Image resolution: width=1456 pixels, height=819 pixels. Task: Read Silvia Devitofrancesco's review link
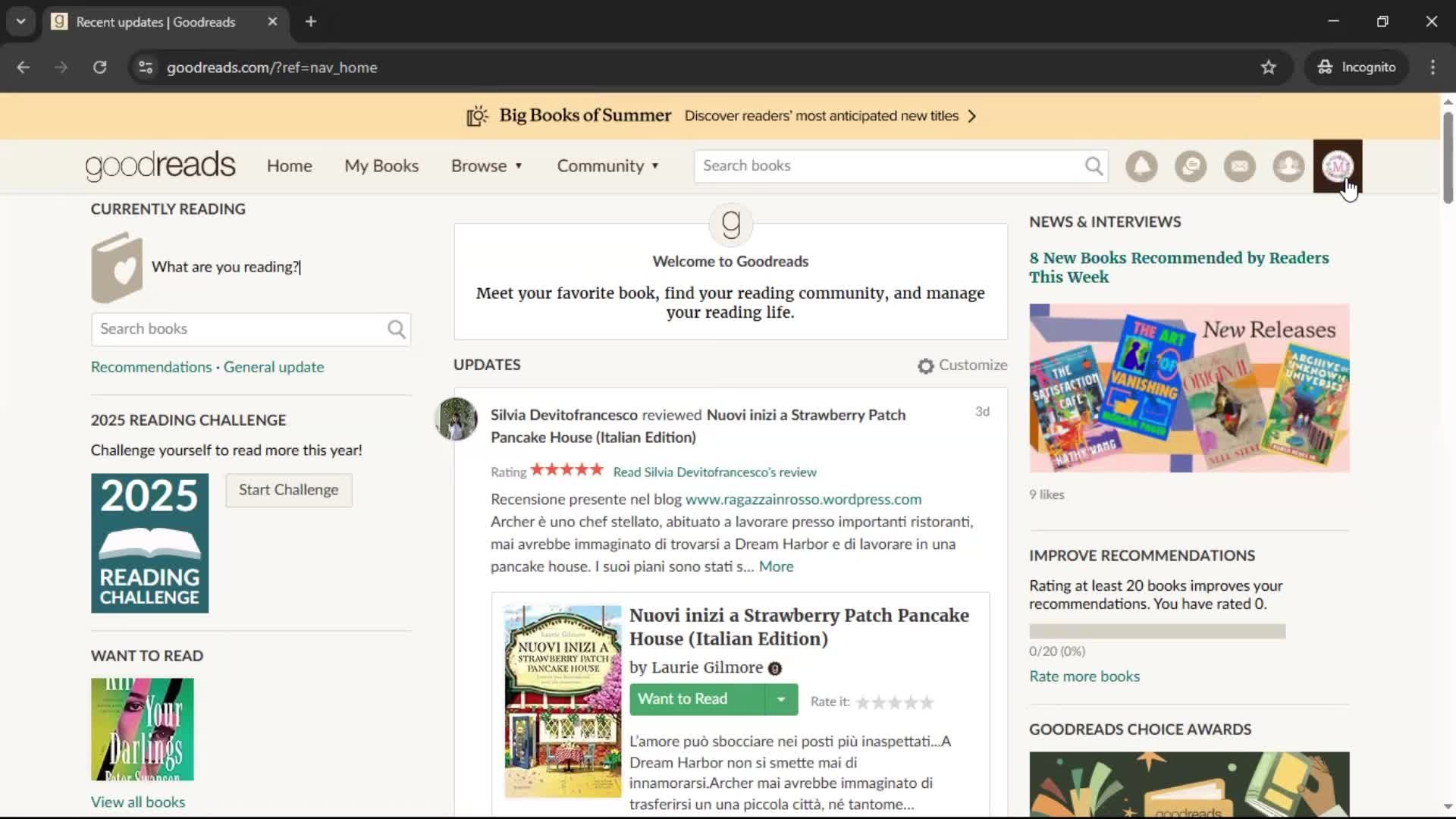tap(714, 472)
